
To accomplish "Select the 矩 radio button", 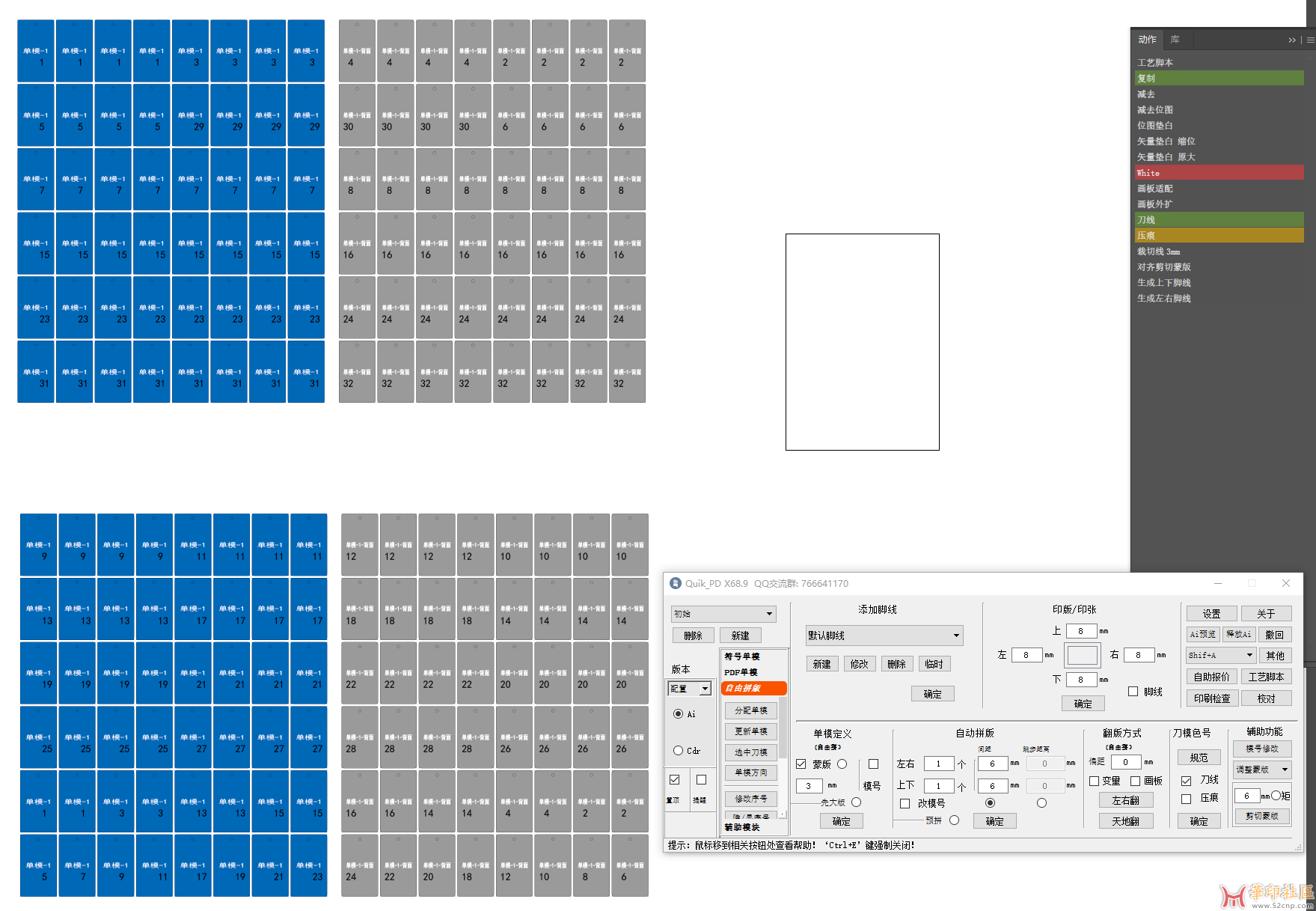I will [1276, 796].
